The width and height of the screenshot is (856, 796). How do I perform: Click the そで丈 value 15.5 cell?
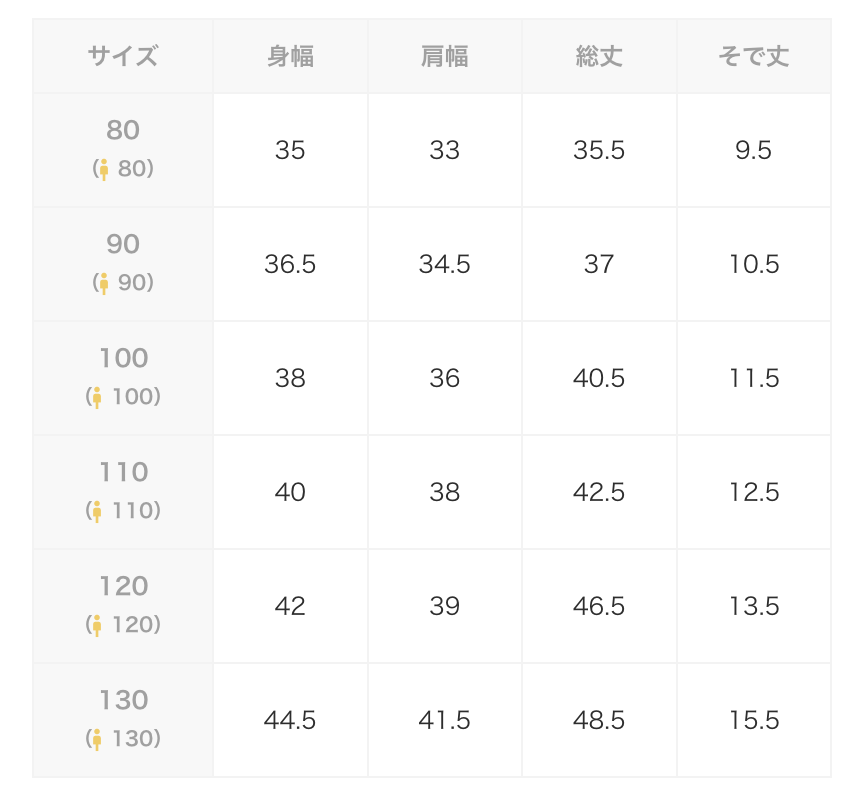coord(753,720)
